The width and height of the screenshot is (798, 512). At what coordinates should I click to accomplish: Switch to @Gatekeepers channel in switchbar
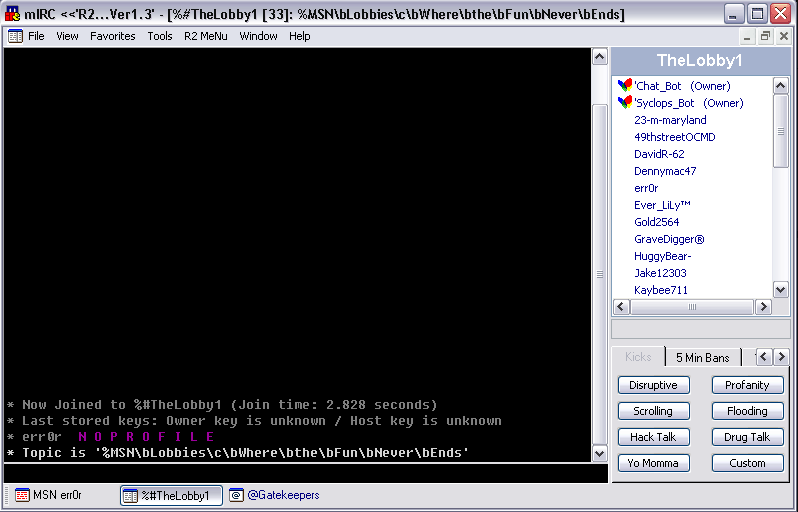(275, 495)
